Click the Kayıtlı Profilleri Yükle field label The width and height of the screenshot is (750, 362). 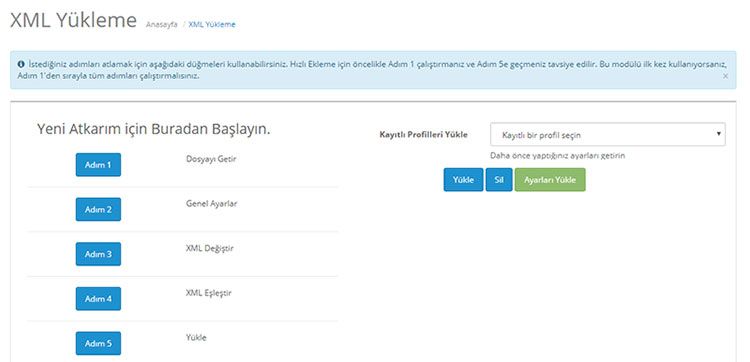pyautogui.click(x=423, y=134)
